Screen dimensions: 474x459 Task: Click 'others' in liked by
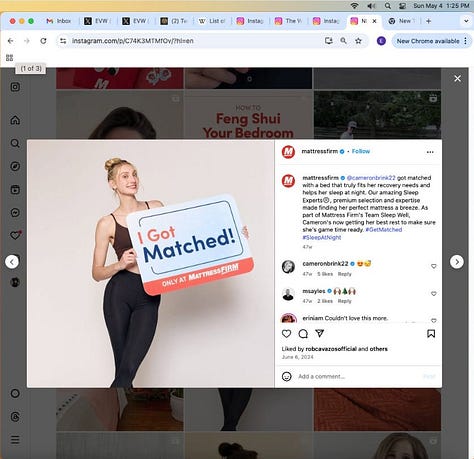coord(378,349)
